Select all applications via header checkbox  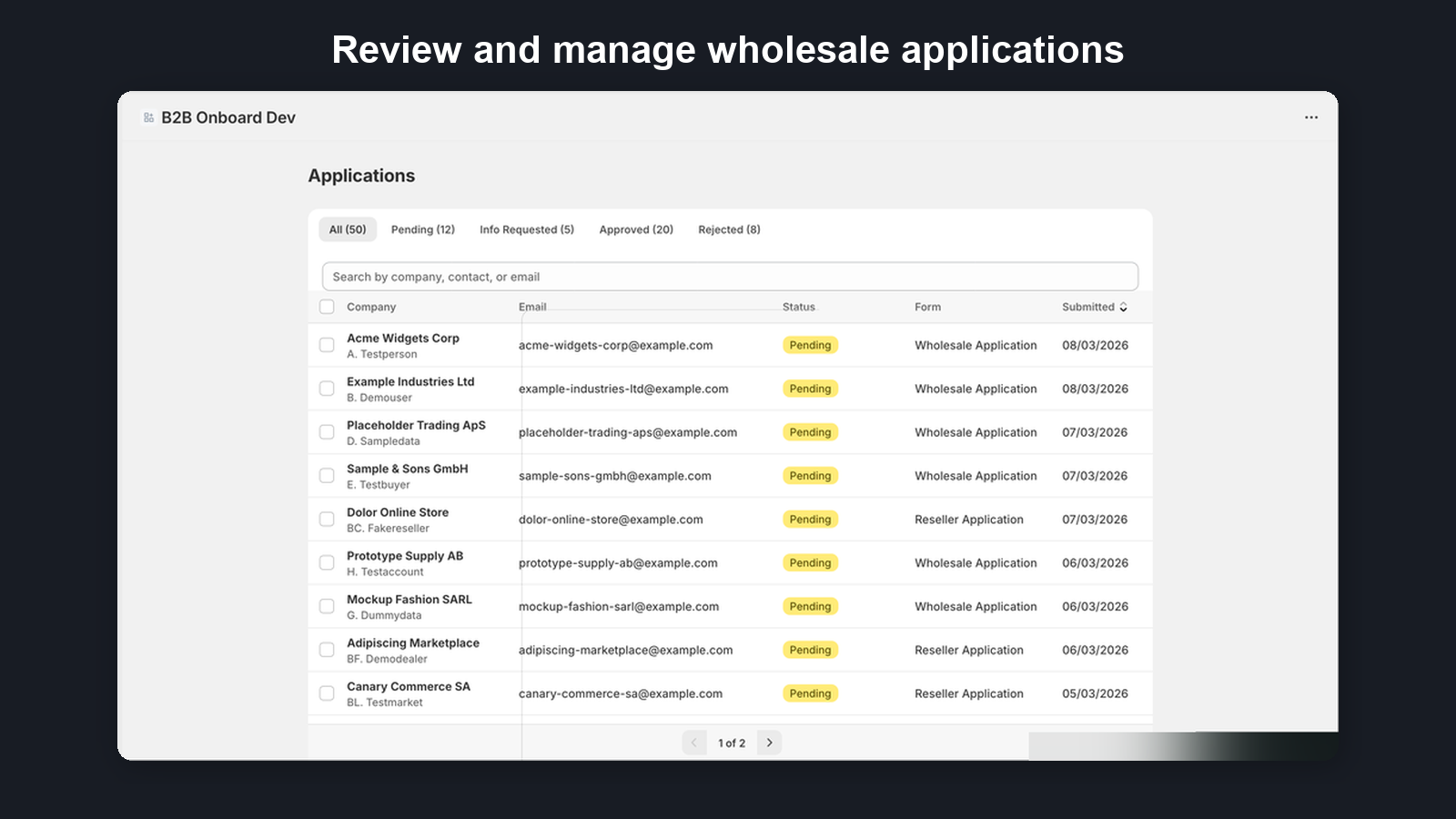327,307
